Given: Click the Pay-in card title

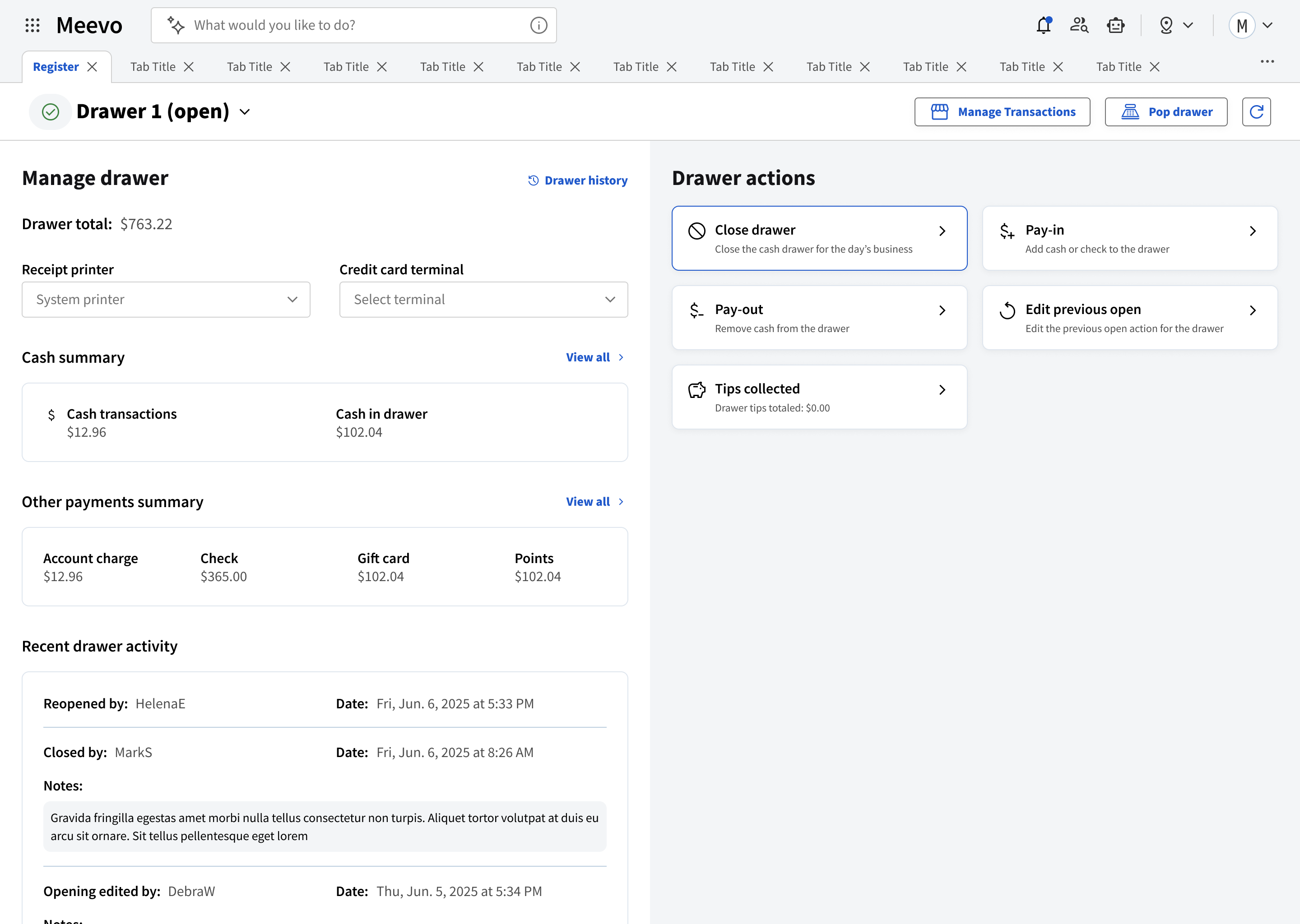Looking at the screenshot, I should [1045, 230].
